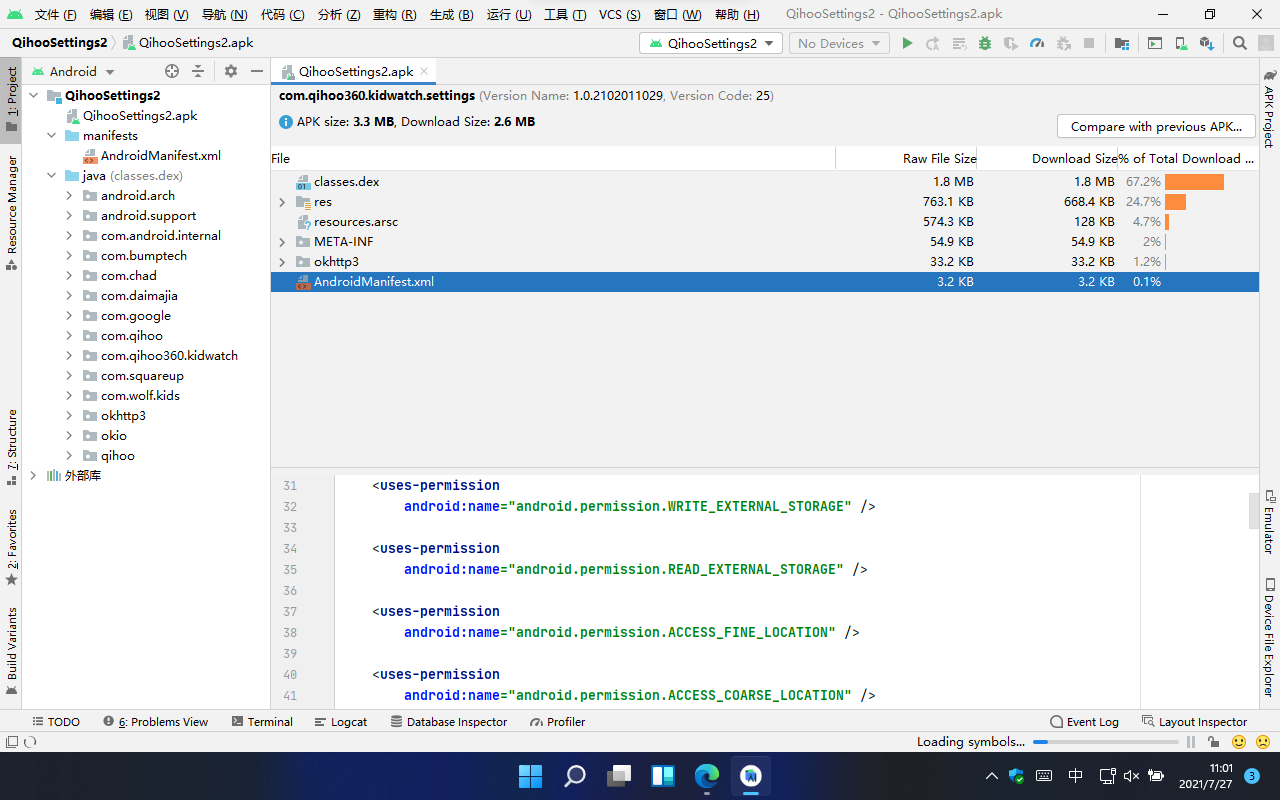Viewport: 1280px width, 800px height.
Task: Open AVD Manager toolbar icon
Action: (1181, 43)
